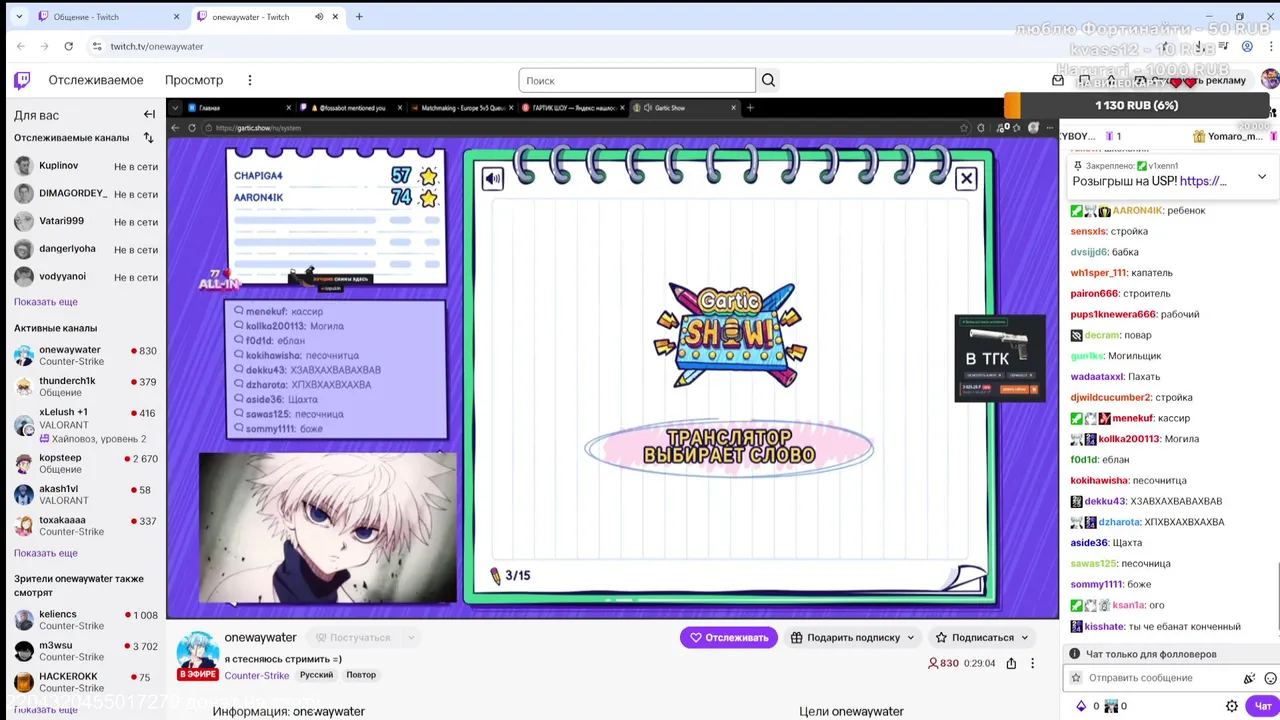Open stream options three-dot menu
Viewport: 1280px width, 720px height.
pos(1033,663)
